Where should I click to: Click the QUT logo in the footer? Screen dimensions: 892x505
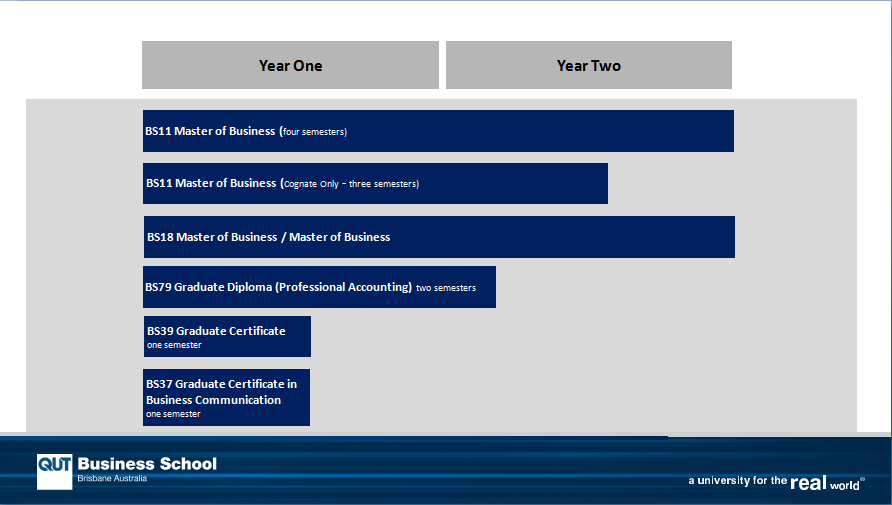[54, 471]
